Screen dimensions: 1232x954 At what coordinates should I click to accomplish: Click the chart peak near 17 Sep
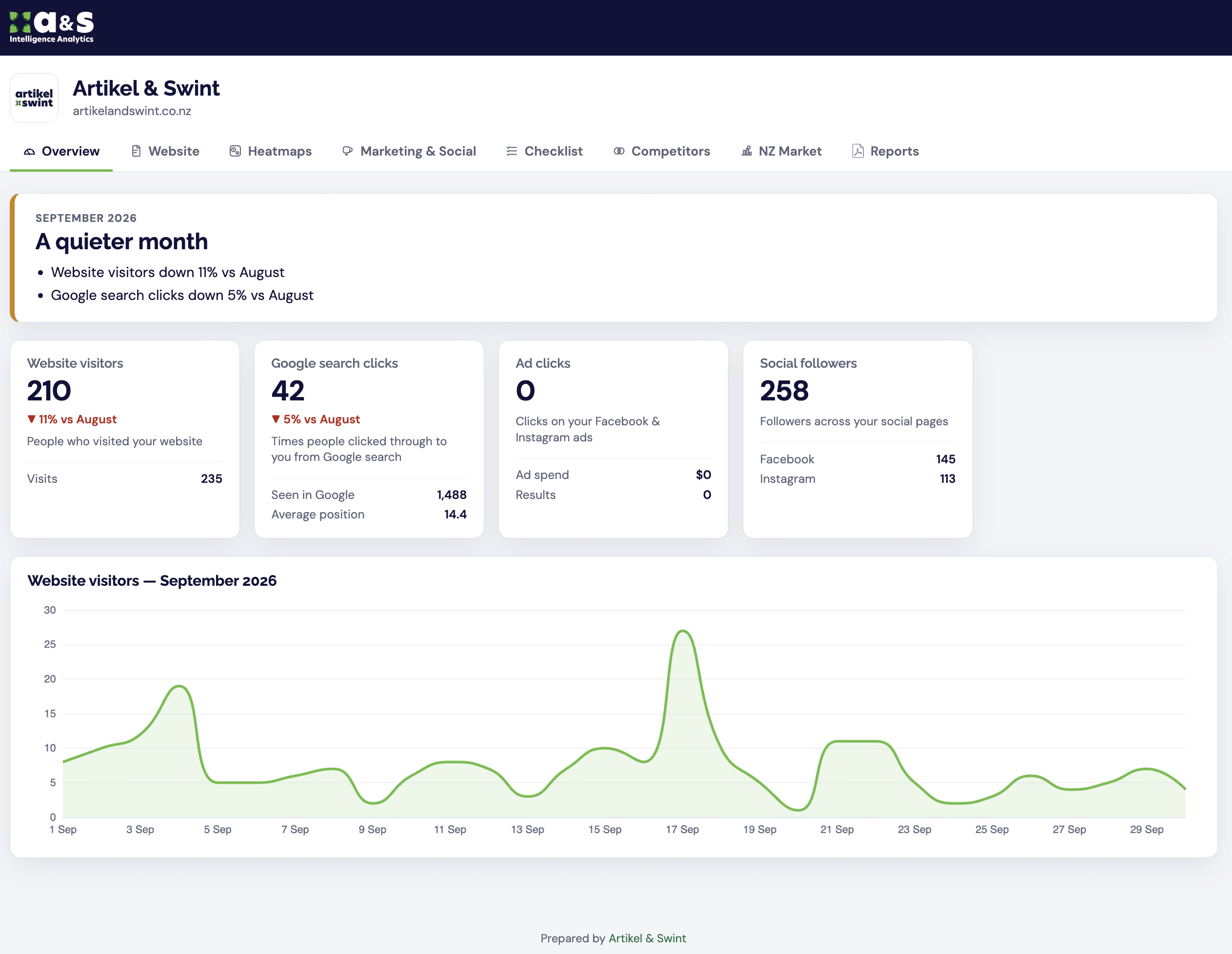682,631
